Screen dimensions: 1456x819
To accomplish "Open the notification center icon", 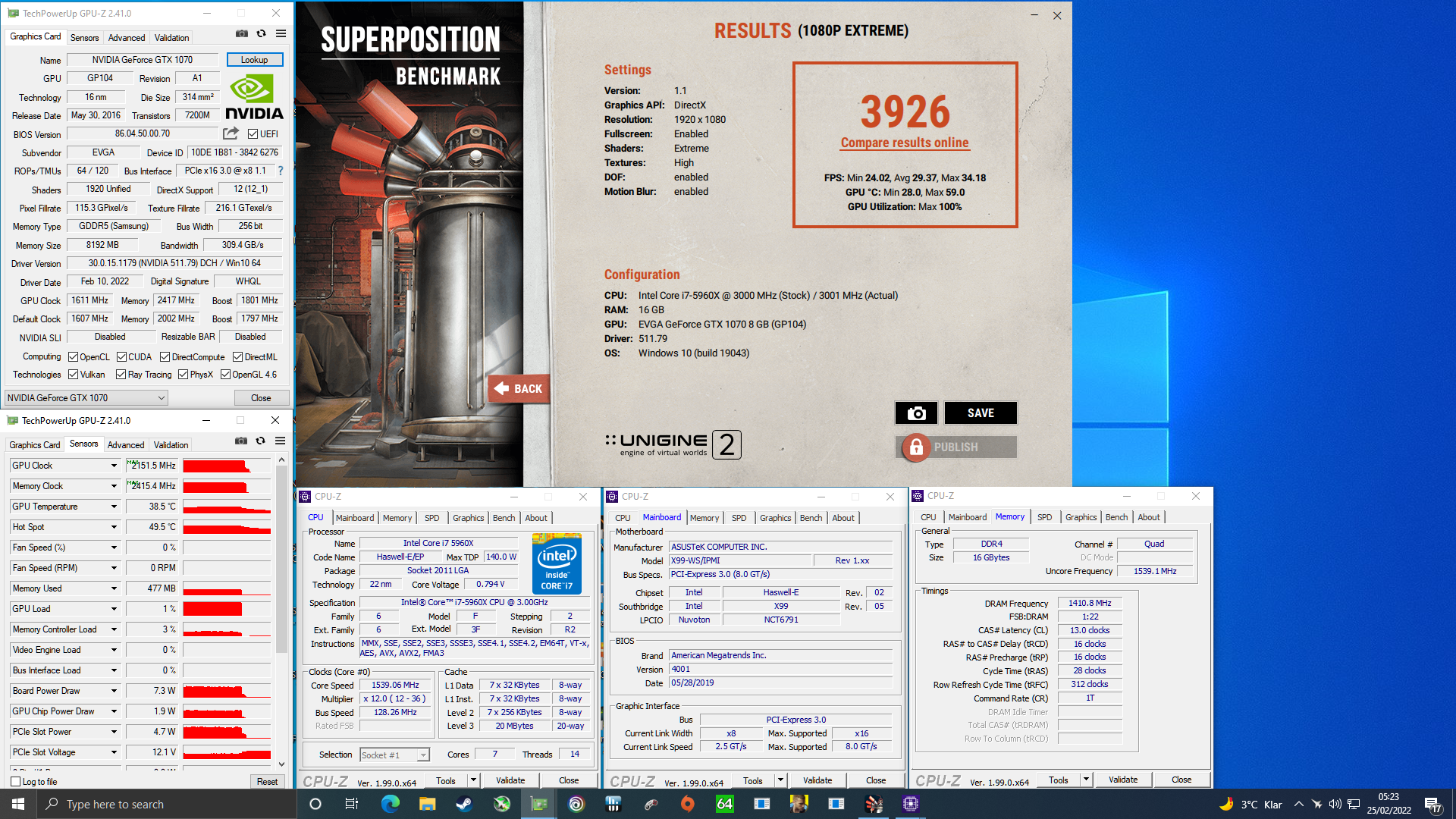I will coord(1432,805).
